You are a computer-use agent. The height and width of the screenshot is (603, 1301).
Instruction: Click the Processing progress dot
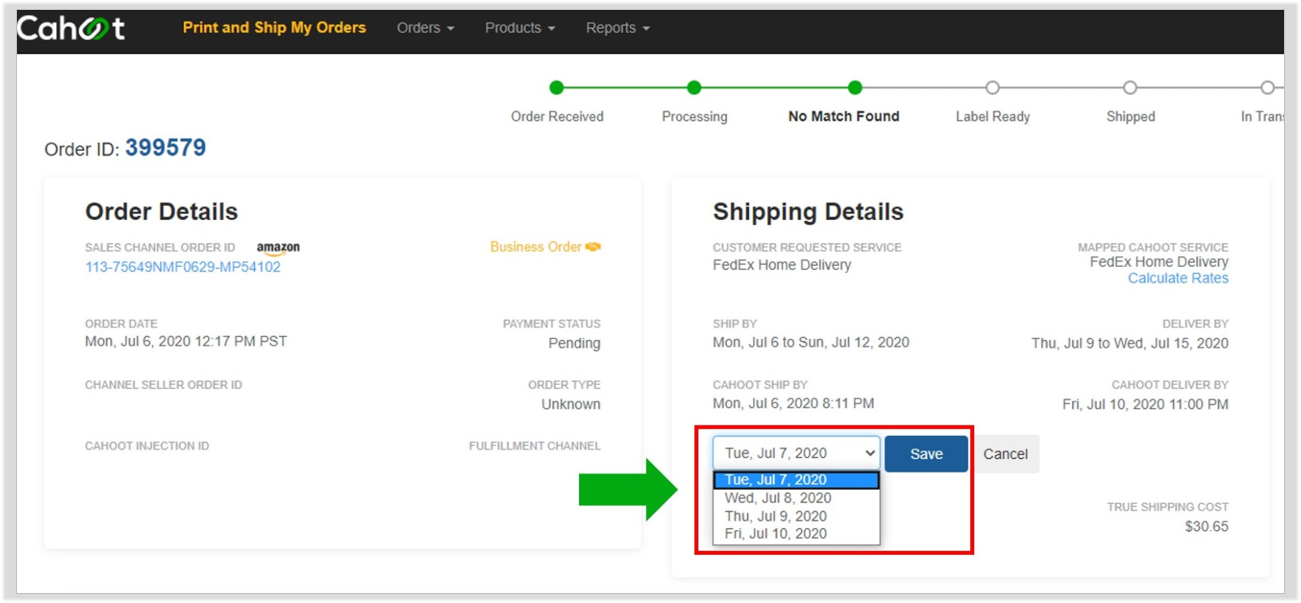click(694, 88)
